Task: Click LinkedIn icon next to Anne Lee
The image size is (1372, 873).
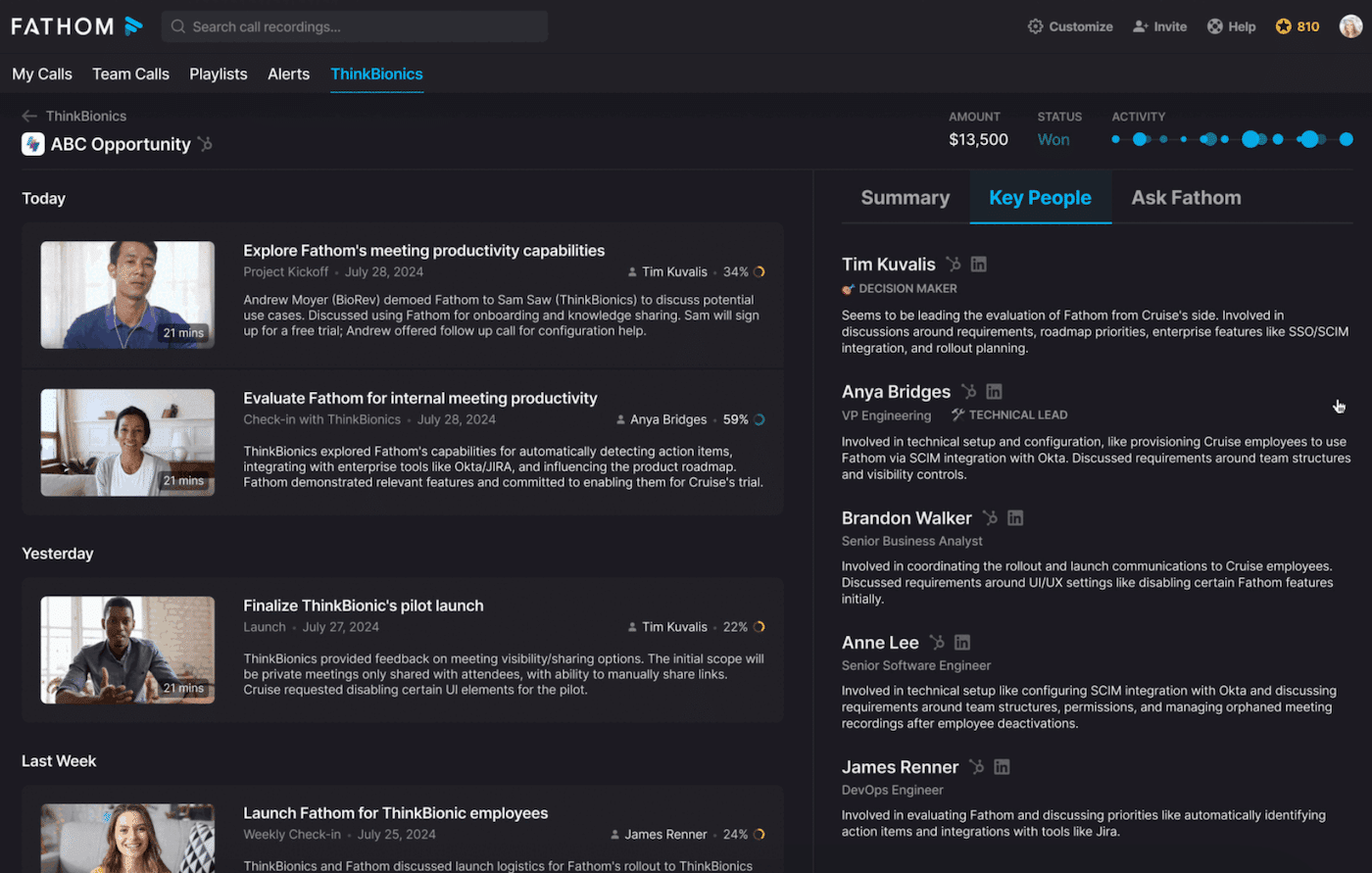Action: tap(962, 643)
